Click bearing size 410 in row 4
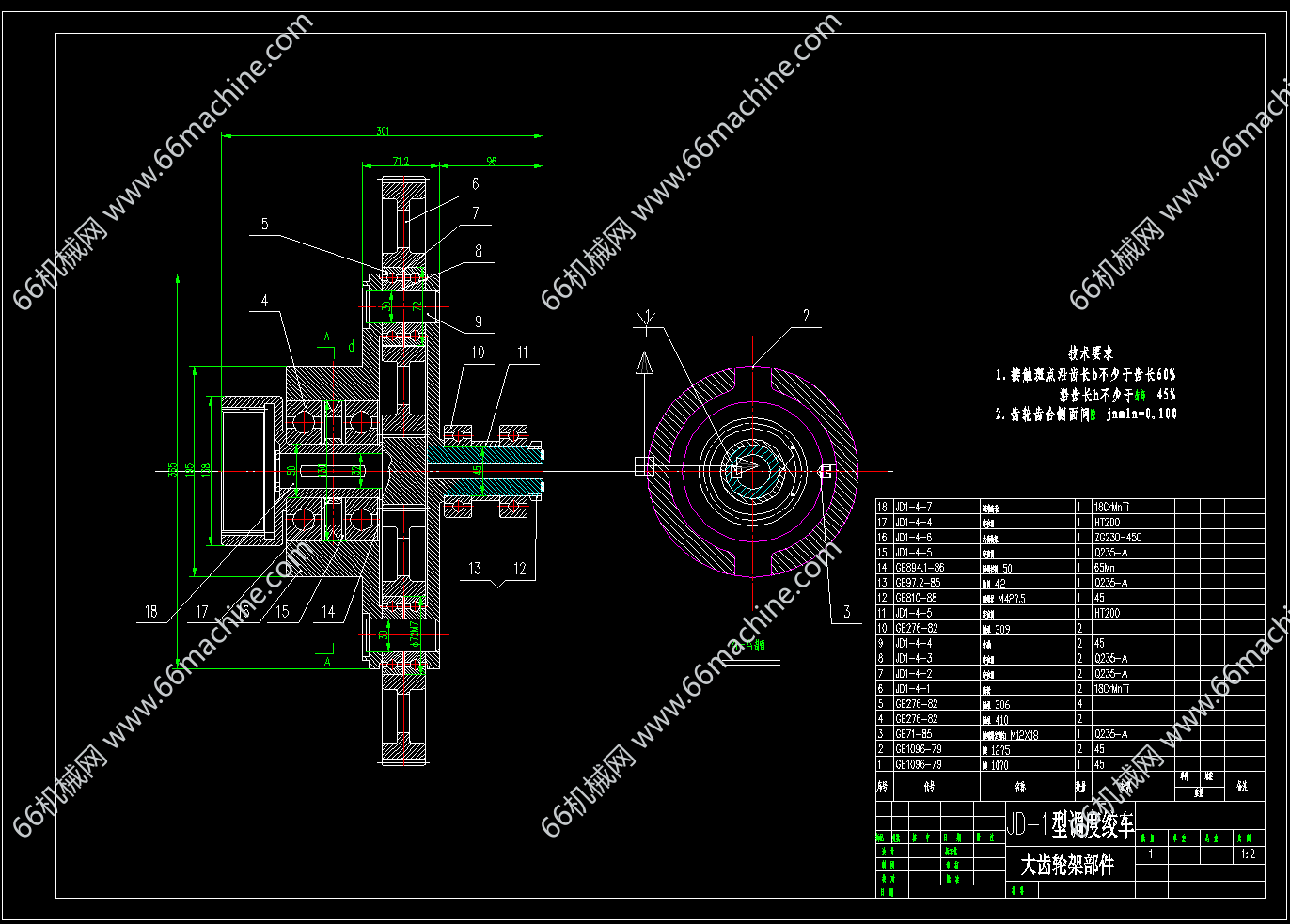1290x924 pixels. (x=1003, y=720)
